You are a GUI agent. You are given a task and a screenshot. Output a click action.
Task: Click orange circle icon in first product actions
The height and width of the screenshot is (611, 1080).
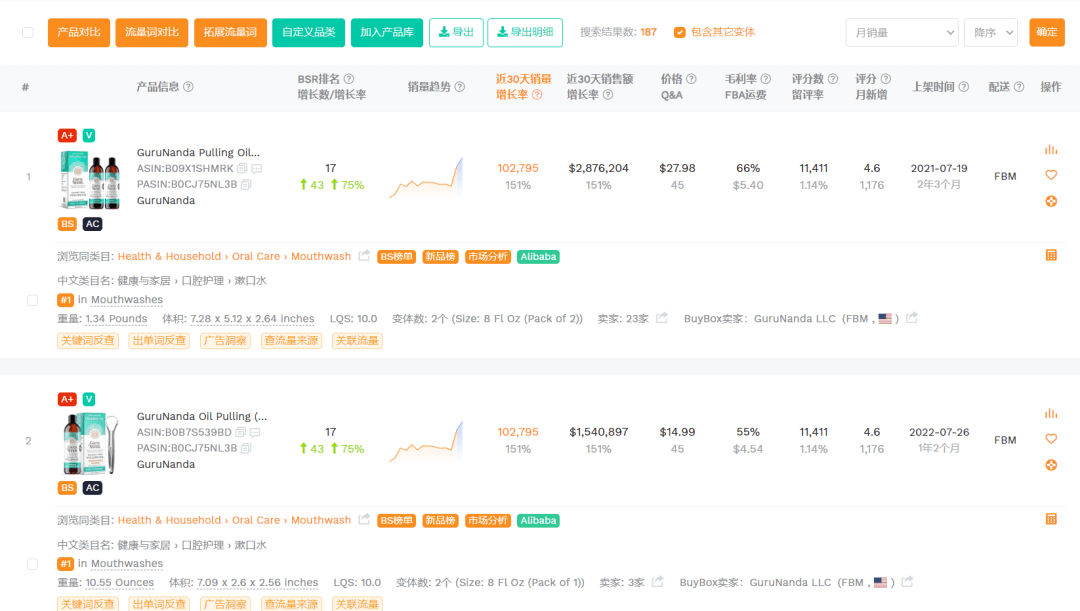(x=1050, y=201)
